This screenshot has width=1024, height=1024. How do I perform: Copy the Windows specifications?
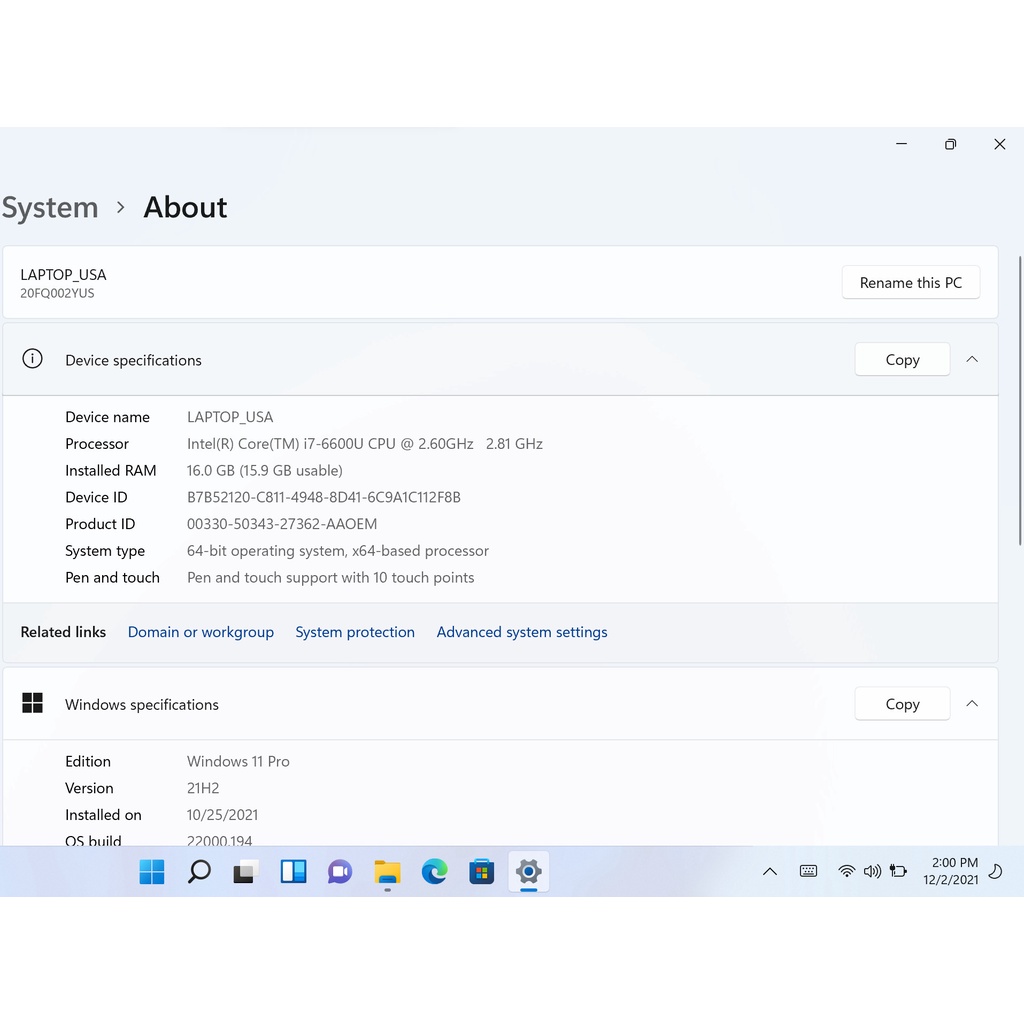[902, 705]
